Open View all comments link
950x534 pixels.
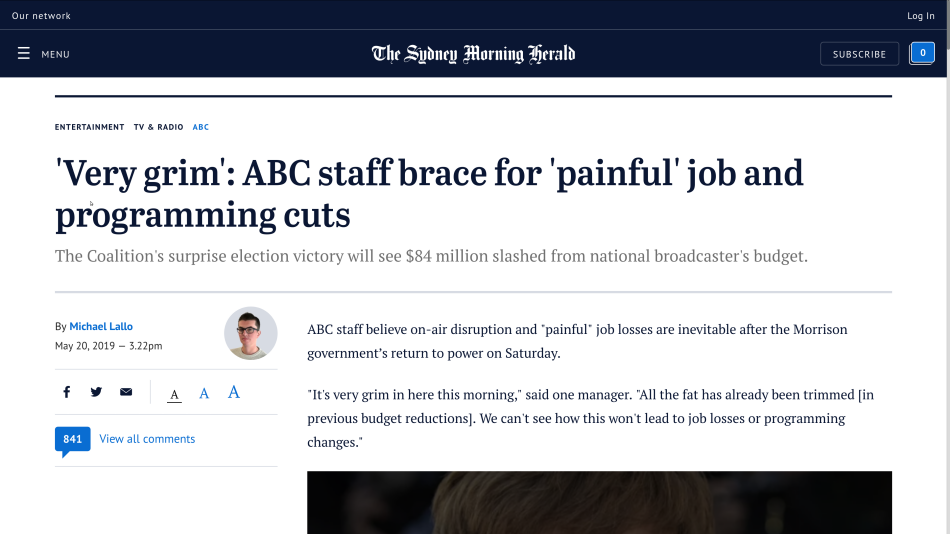(x=147, y=439)
